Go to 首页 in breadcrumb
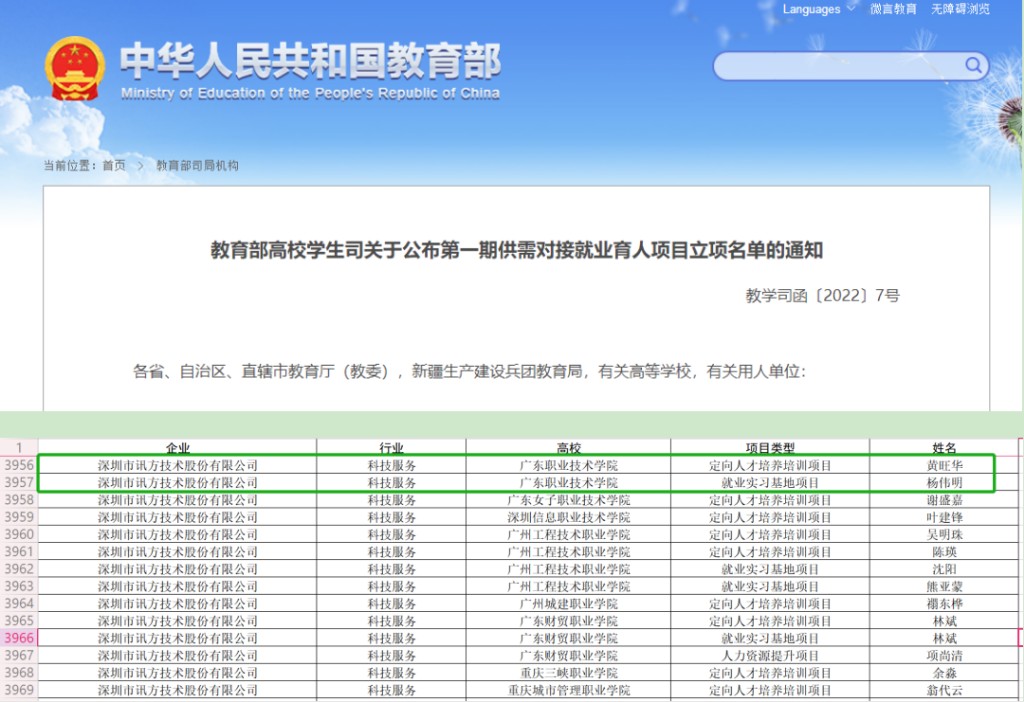The image size is (1024, 702). (x=114, y=165)
